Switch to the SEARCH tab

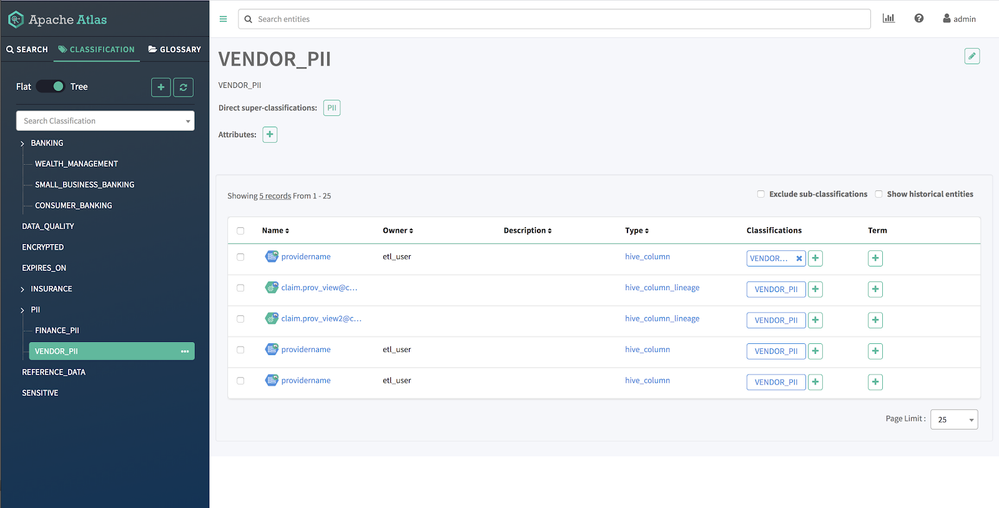click(26, 49)
